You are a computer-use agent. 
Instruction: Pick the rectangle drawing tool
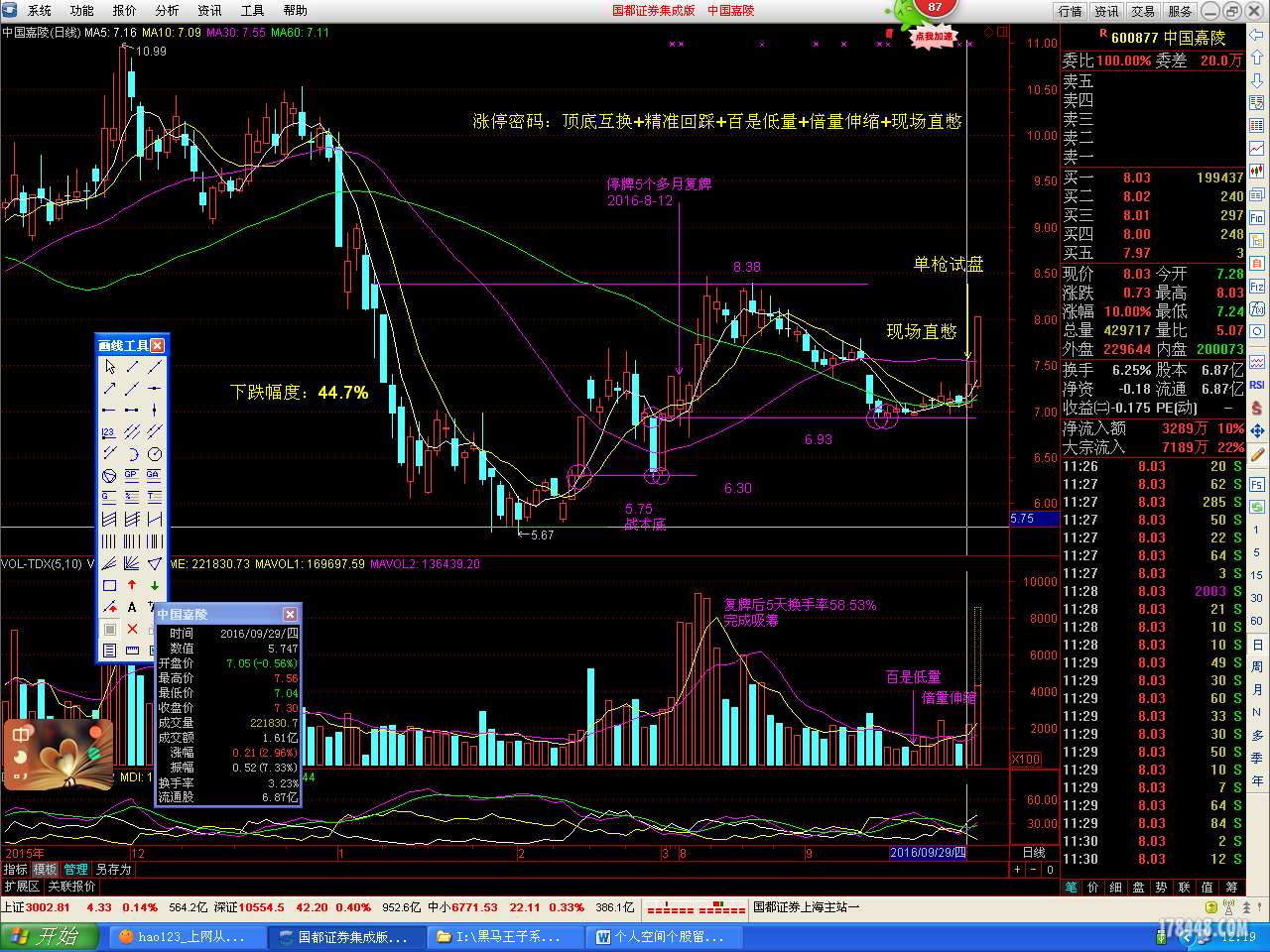[x=109, y=585]
